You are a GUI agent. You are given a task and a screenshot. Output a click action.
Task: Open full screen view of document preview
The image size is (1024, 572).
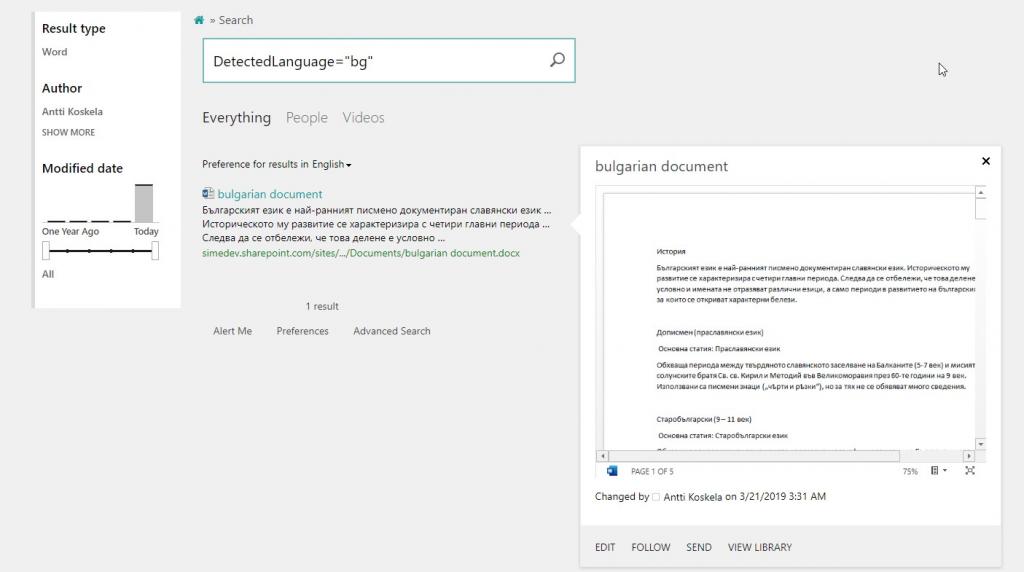tap(969, 471)
